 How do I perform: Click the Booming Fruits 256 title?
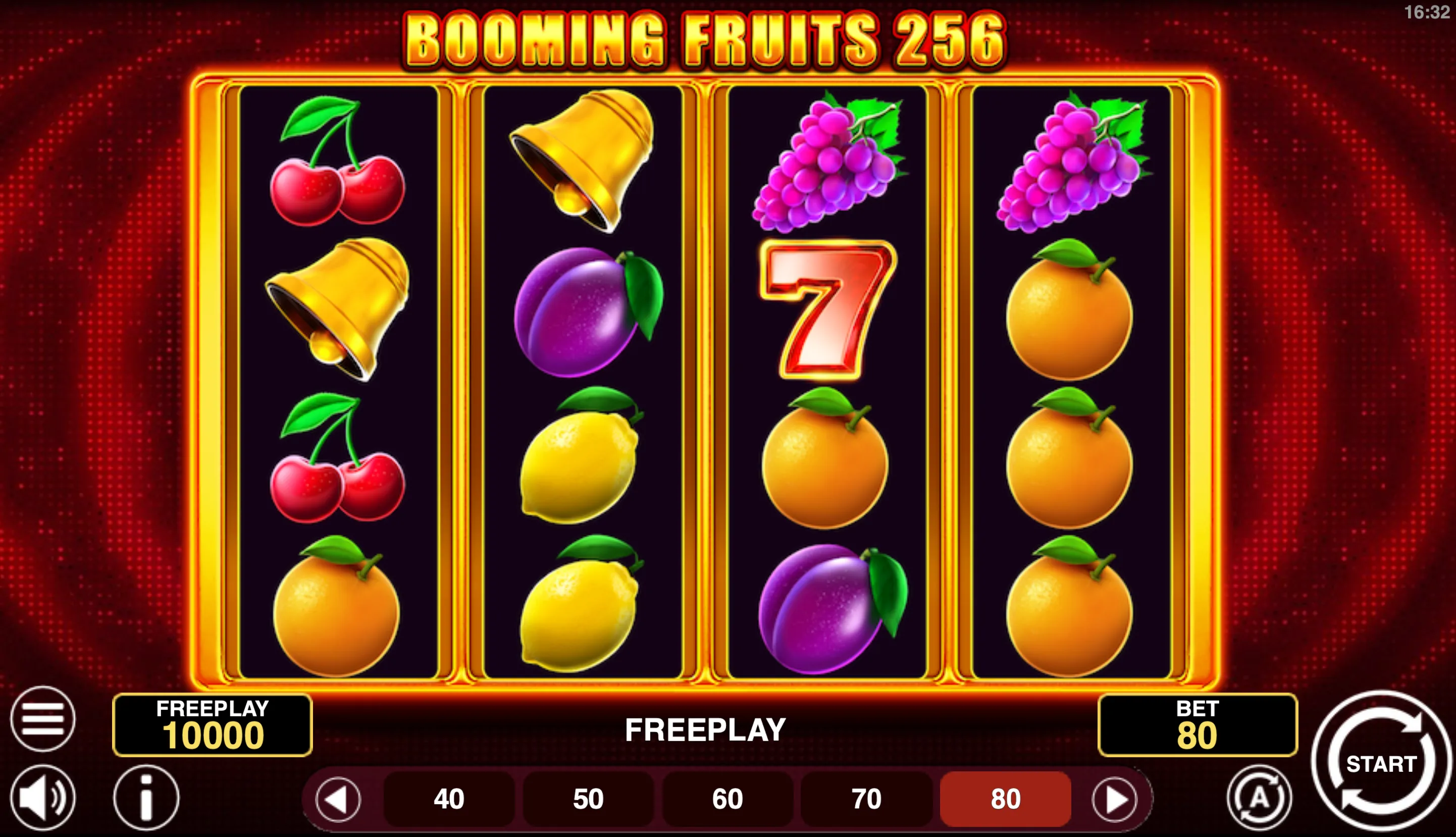pos(705,40)
